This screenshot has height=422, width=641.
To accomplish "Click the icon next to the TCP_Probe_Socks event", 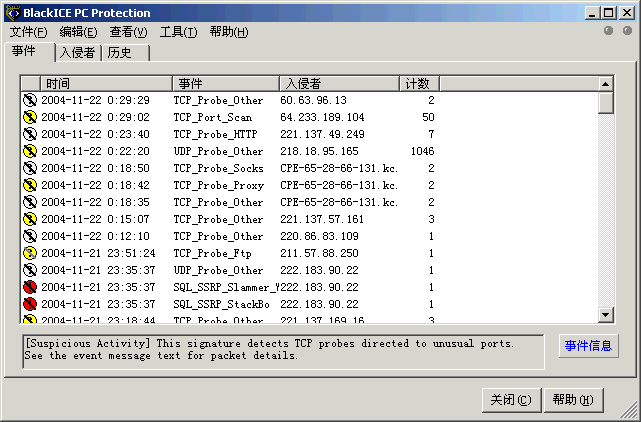I will point(30,168).
